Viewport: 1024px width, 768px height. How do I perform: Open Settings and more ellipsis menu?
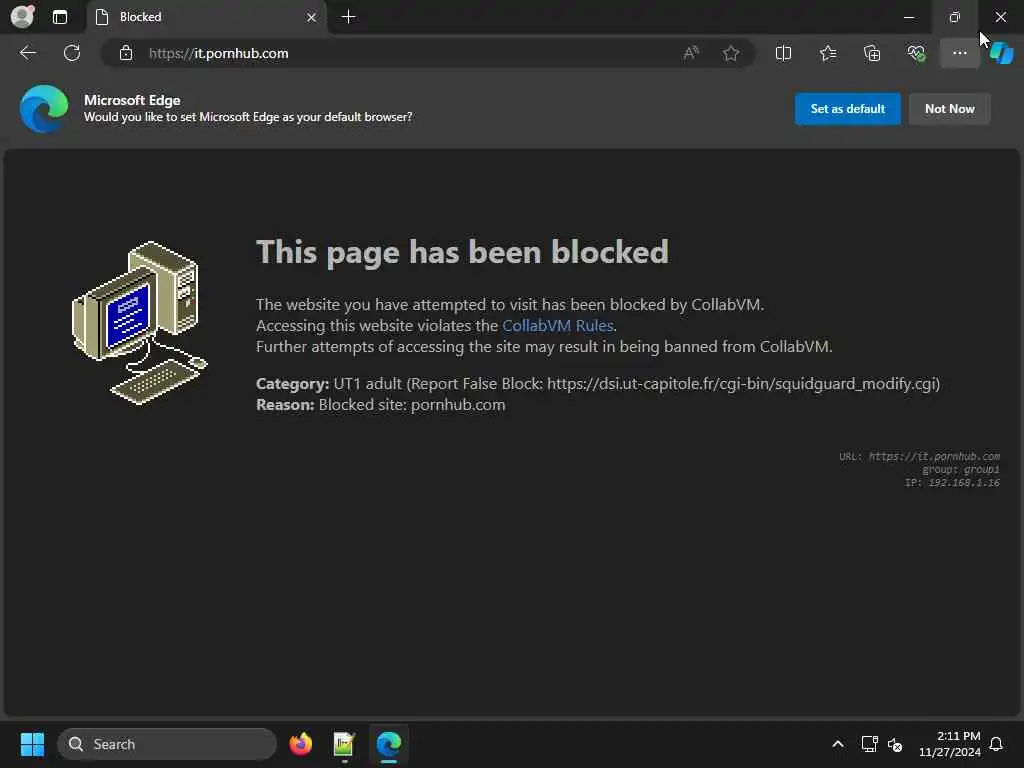(x=959, y=53)
